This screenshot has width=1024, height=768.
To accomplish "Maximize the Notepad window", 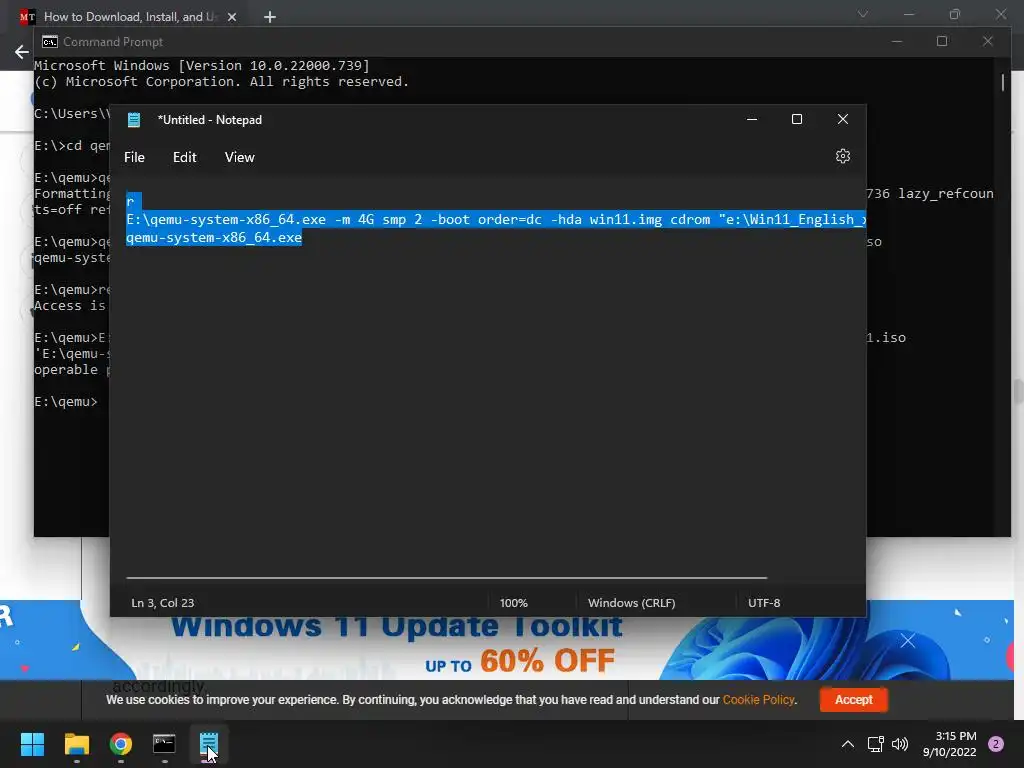I will (x=797, y=119).
